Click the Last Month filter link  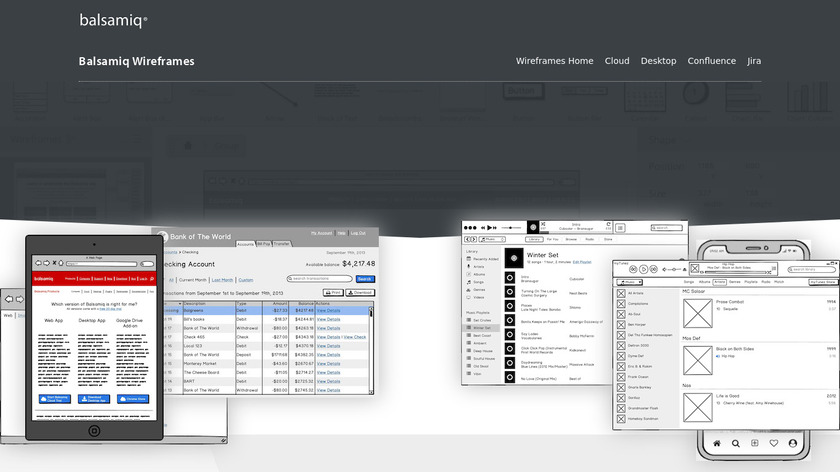[222, 280]
